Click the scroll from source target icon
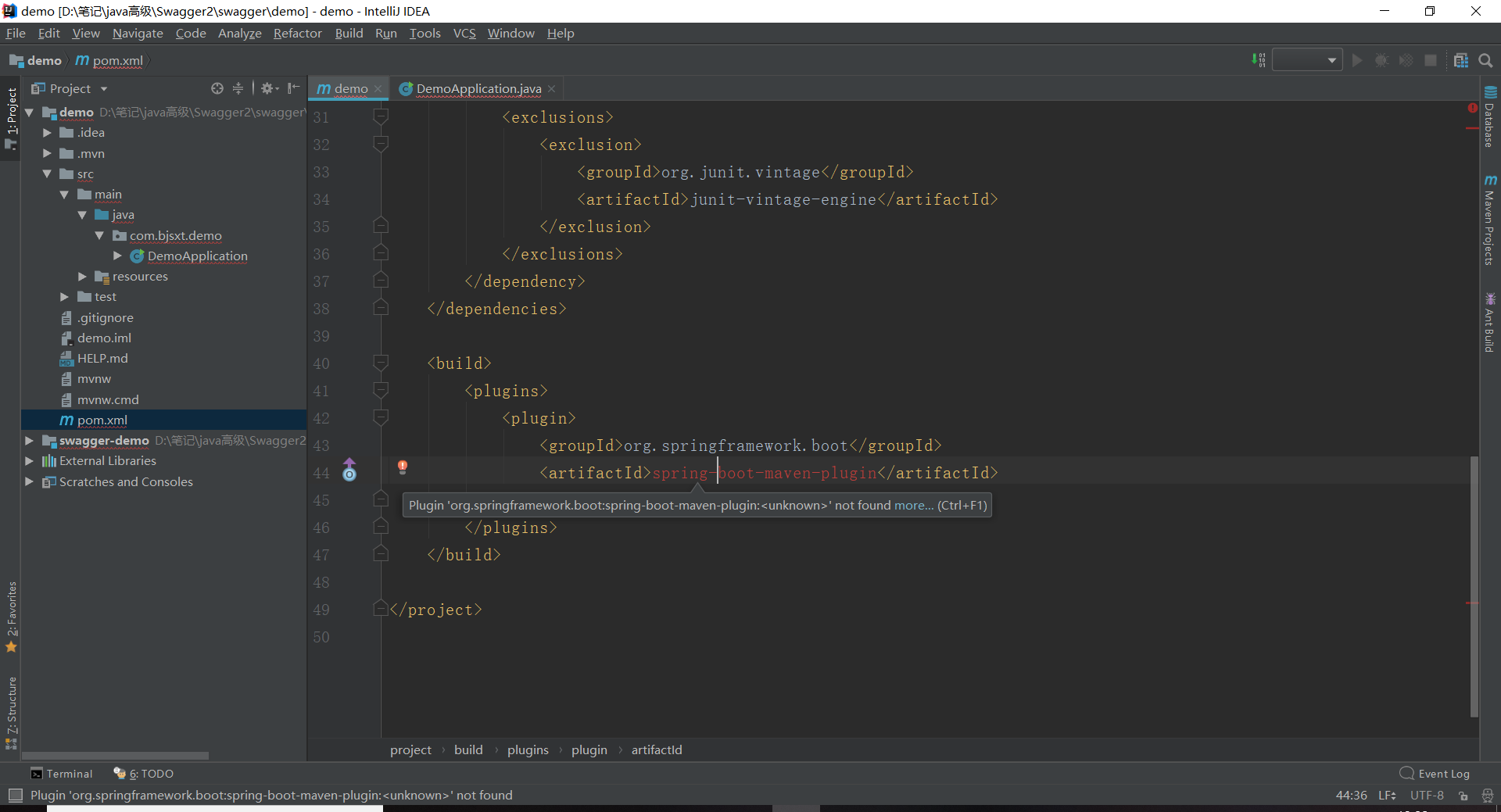The image size is (1501, 812). click(x=217, y=88)
